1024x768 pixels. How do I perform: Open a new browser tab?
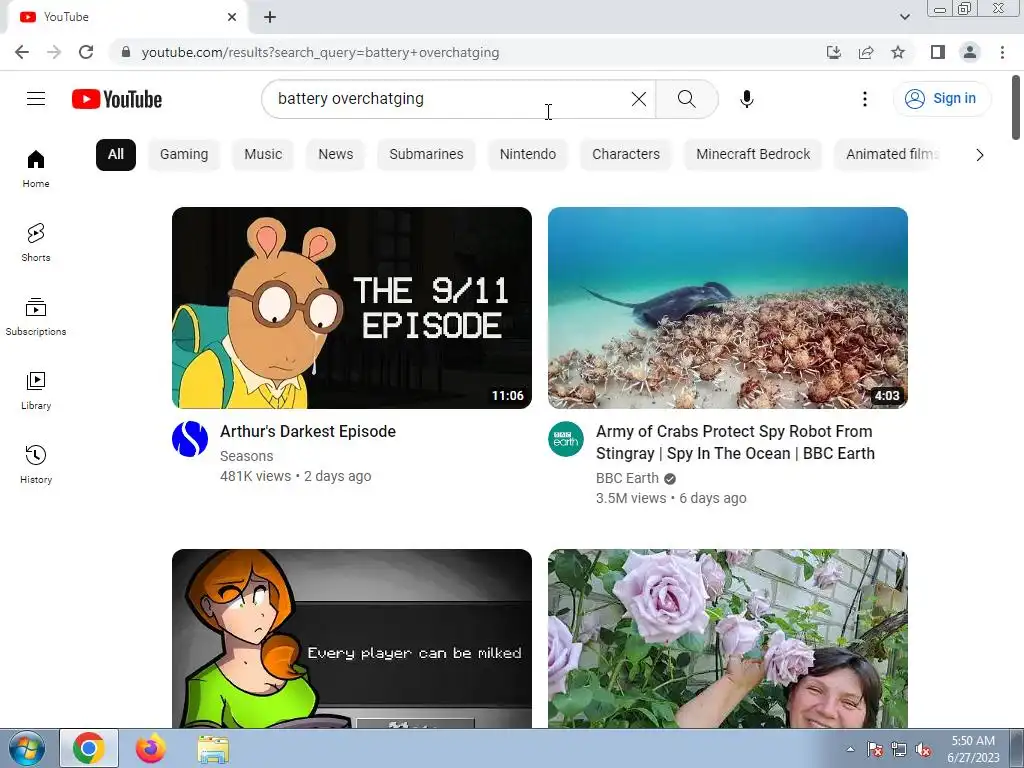point(270,17)
